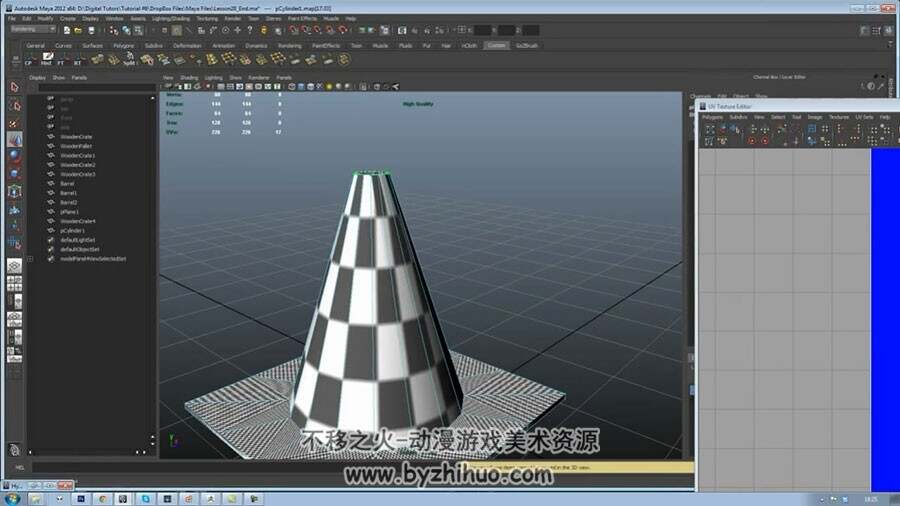Click the Open Scene folder icon
This screenshot has height=506, width=900.
tap(79, 30)
